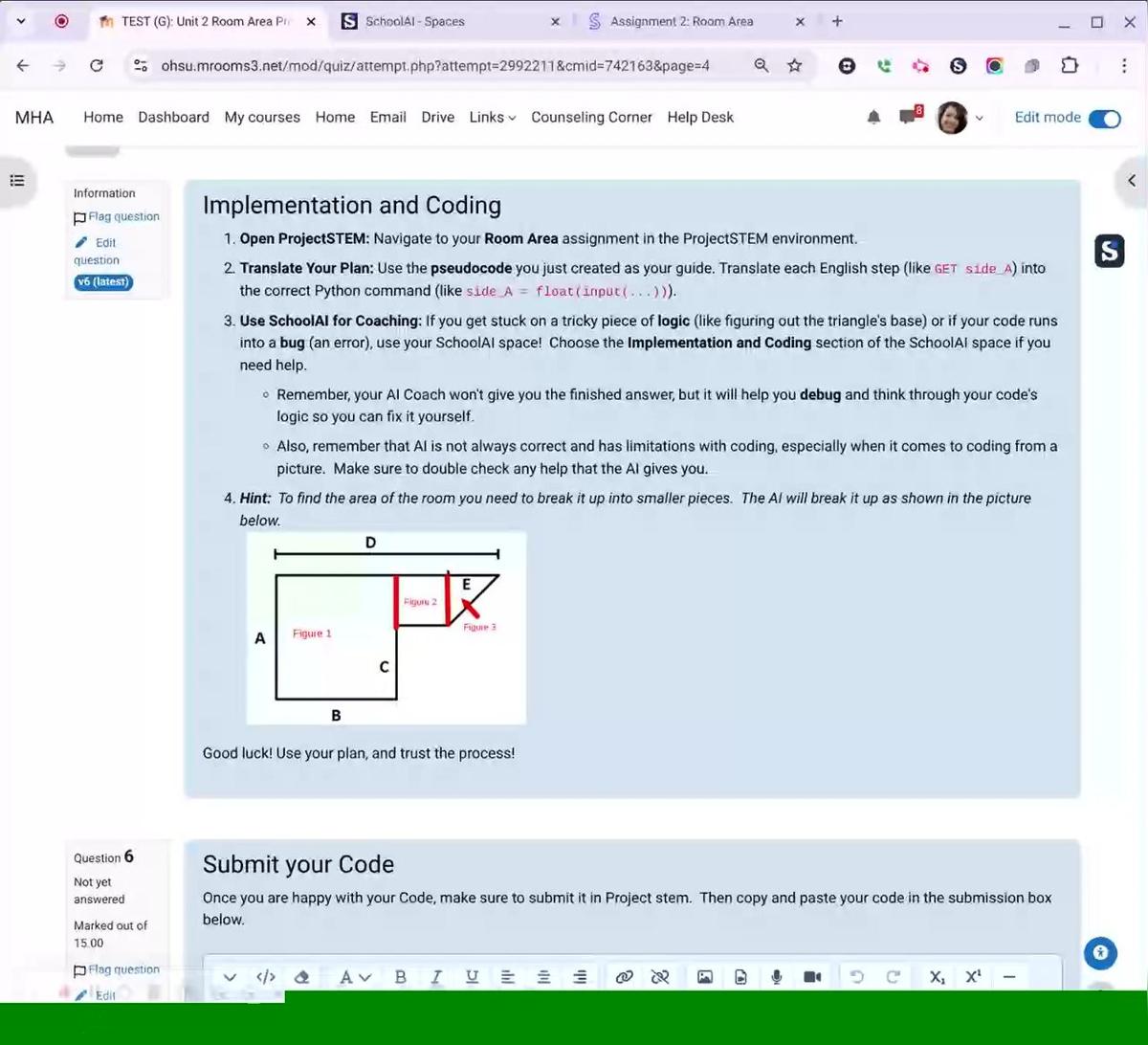Viewport: 1148px width, 1045px height.
Task: Open the notifications bell
Action: pyautogui.click(x=873, y=117)
